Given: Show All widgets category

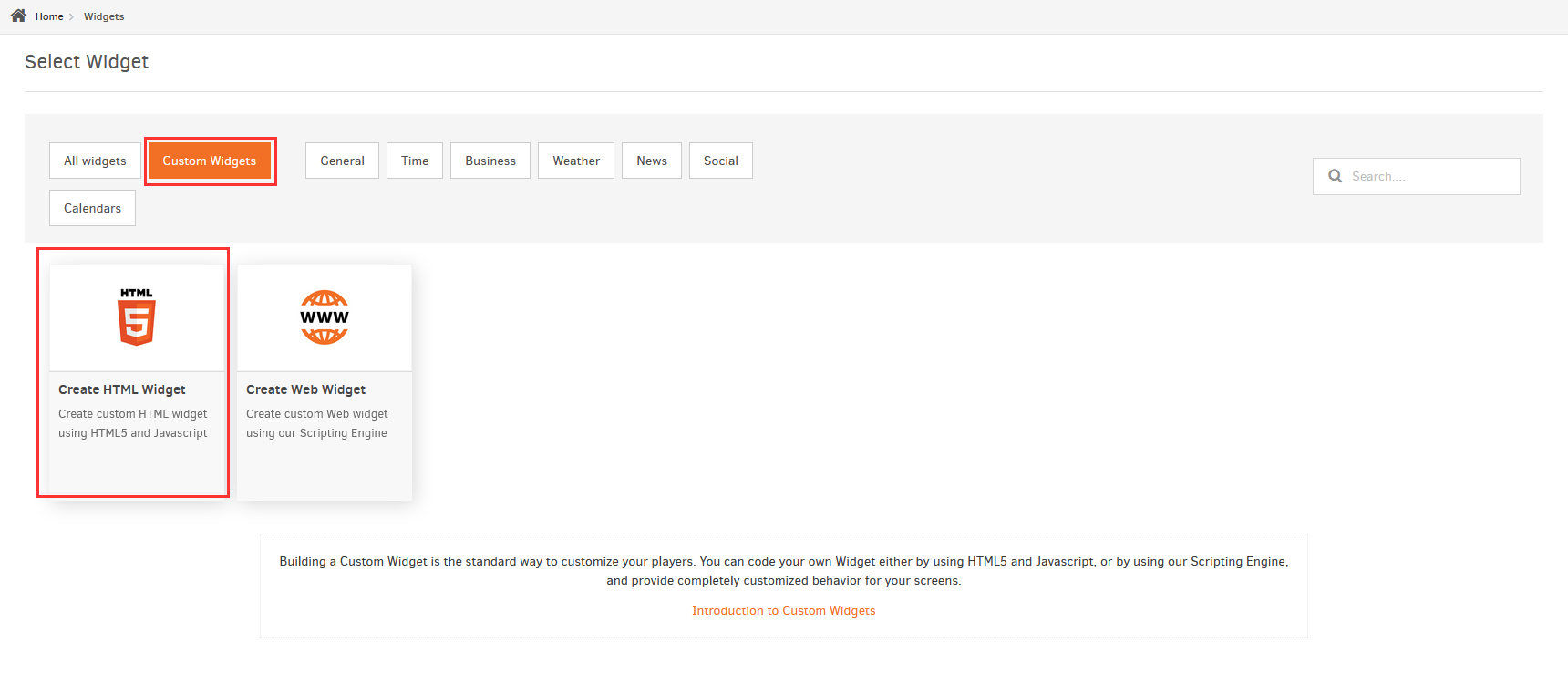Looking at the screenshot, I should click(x=95, y=161).
